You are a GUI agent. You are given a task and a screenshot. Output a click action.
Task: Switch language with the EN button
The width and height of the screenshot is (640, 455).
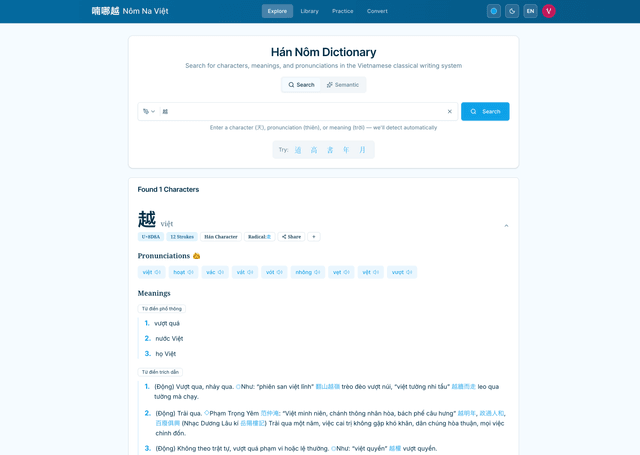(x=530, y=11)
